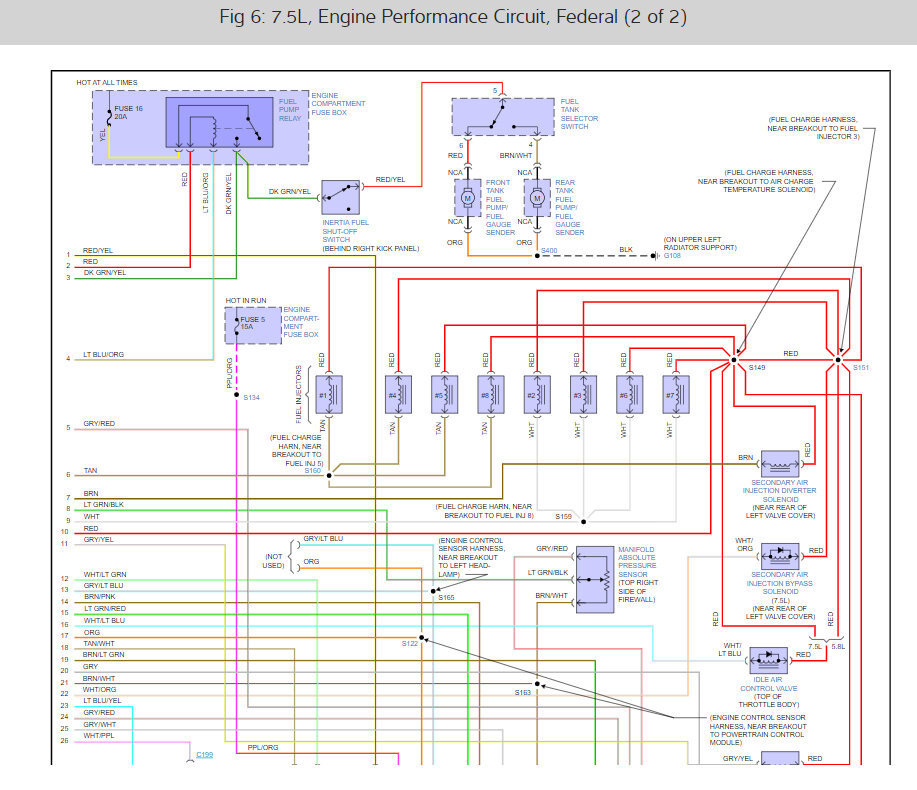
Task: Click the 'GRY/WHT' wire label on line 25
Action: pos(99,725)
